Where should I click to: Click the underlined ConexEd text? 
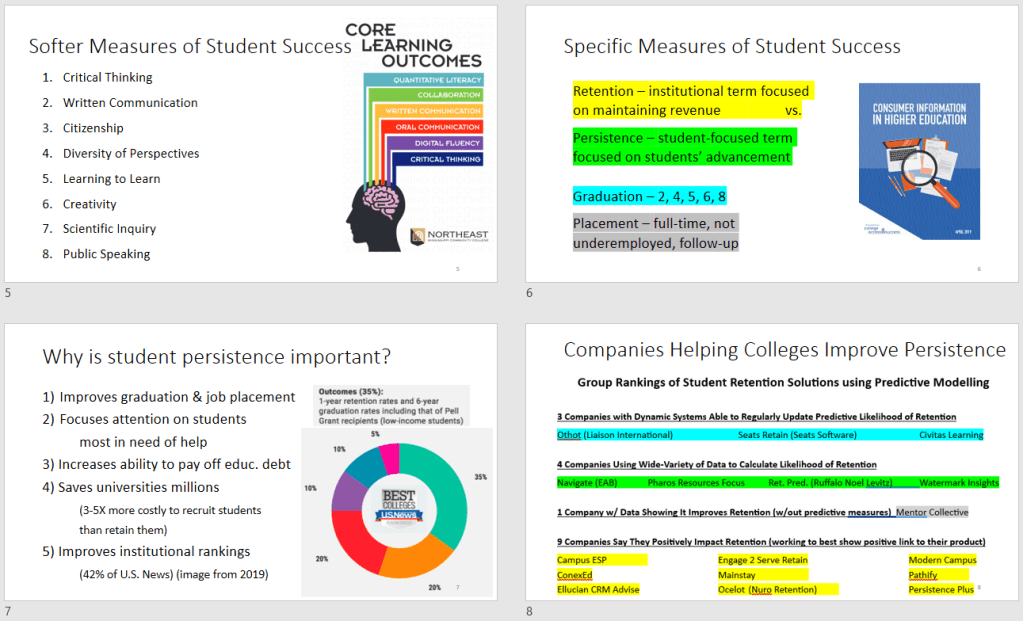click(x=575, y=575)
